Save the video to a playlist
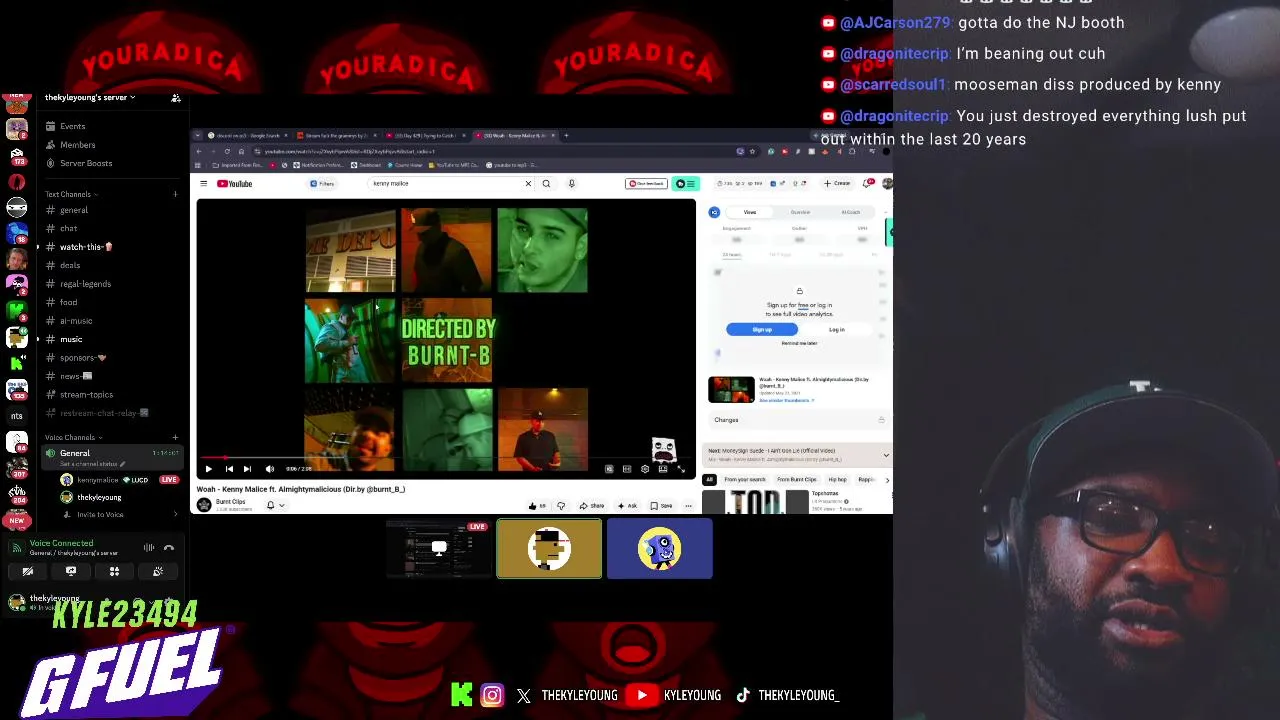Screen dimensions: 1280x720 [661, 506]
